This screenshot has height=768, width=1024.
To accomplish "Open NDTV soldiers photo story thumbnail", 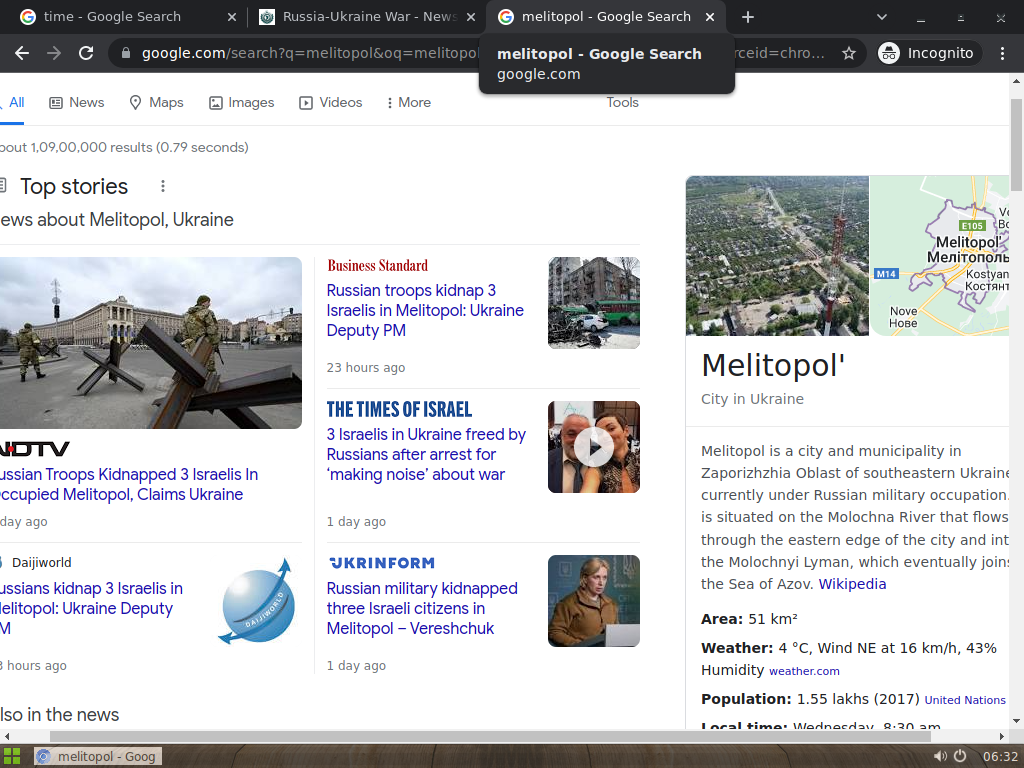I will click(x=151, y=343).
